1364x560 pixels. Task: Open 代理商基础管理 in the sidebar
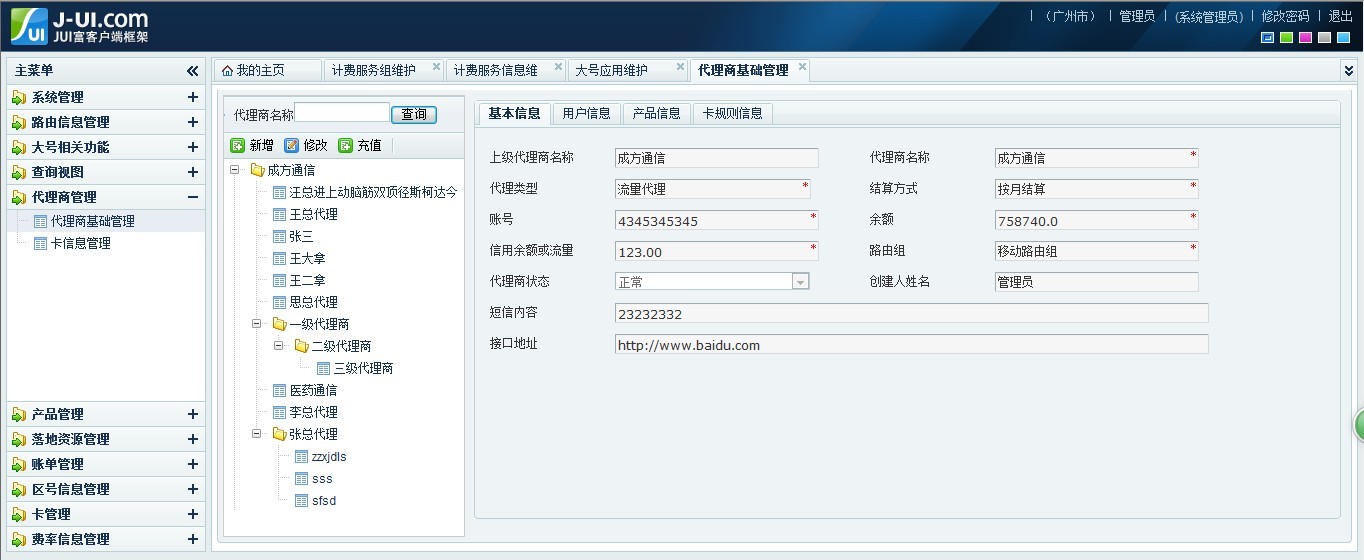[93, 221]
